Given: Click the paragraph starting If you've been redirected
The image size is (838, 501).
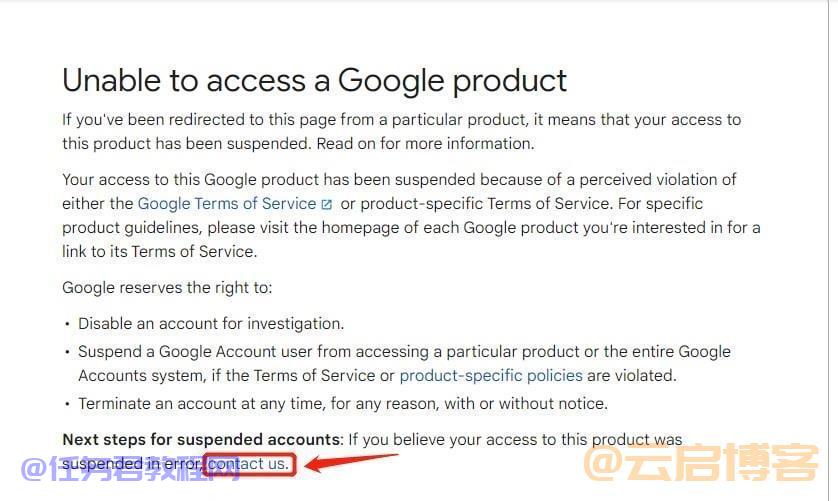Looking at the screenshot, I should coord(401,132).
